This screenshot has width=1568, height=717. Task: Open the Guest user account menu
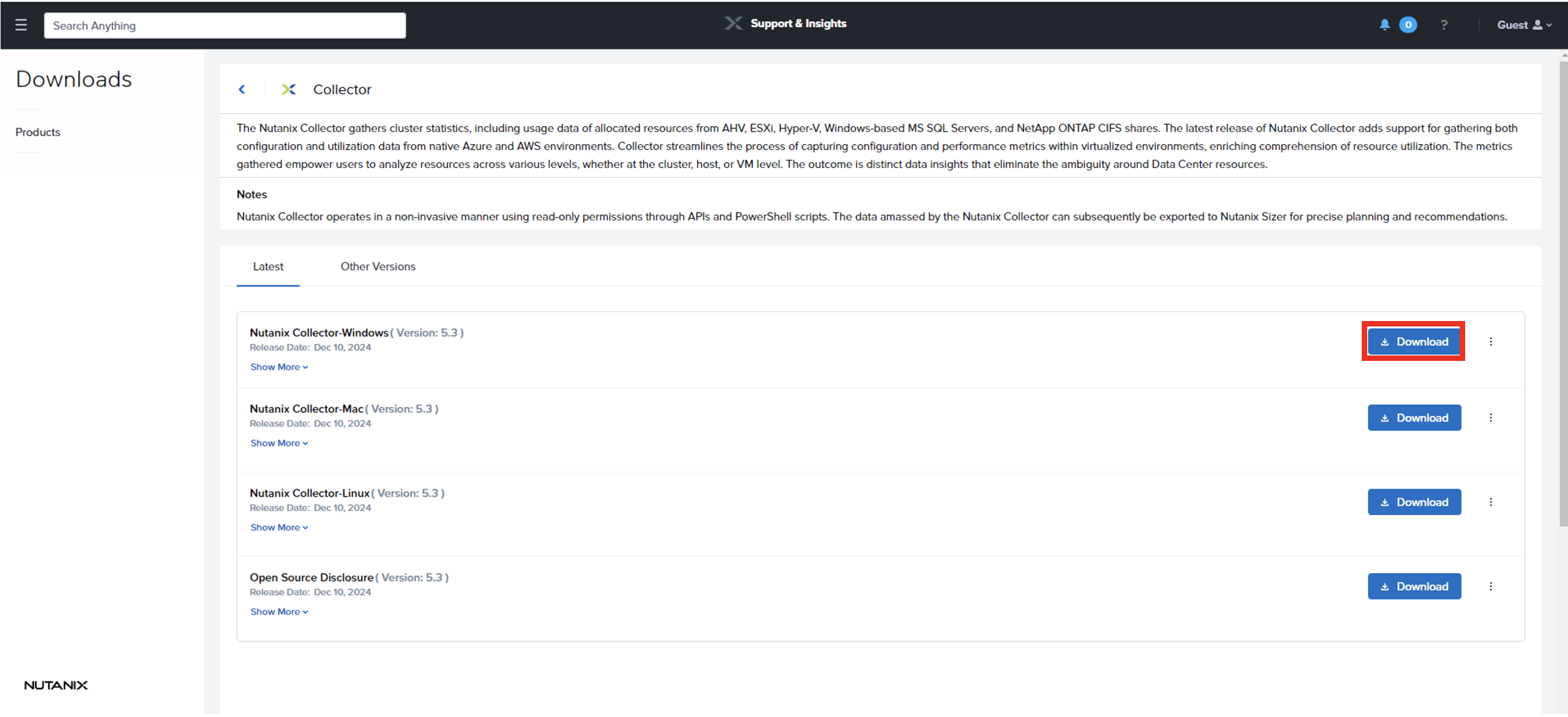click(1524, 25)
